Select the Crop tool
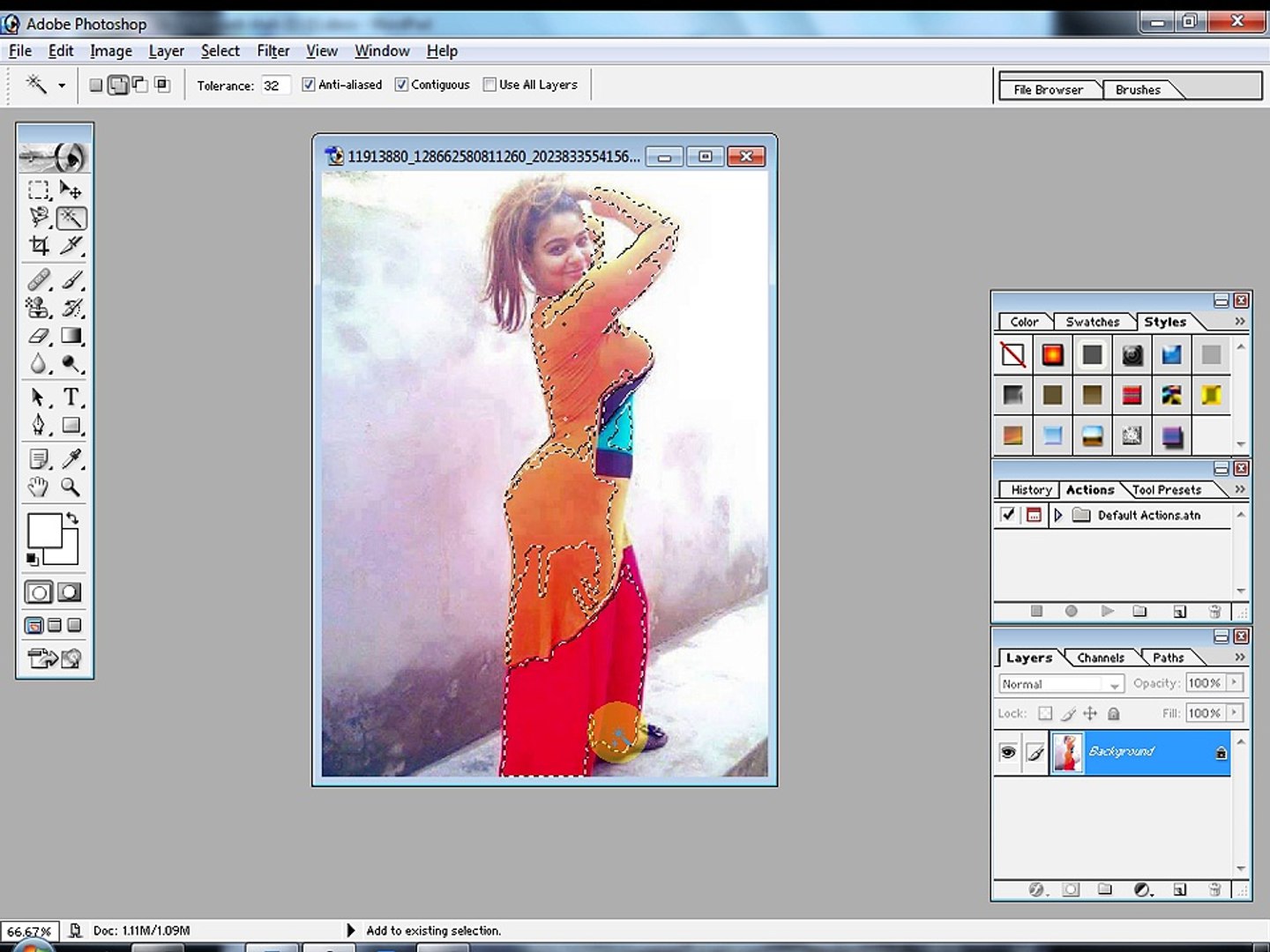 pyautogui.click(x=39, y=246)
